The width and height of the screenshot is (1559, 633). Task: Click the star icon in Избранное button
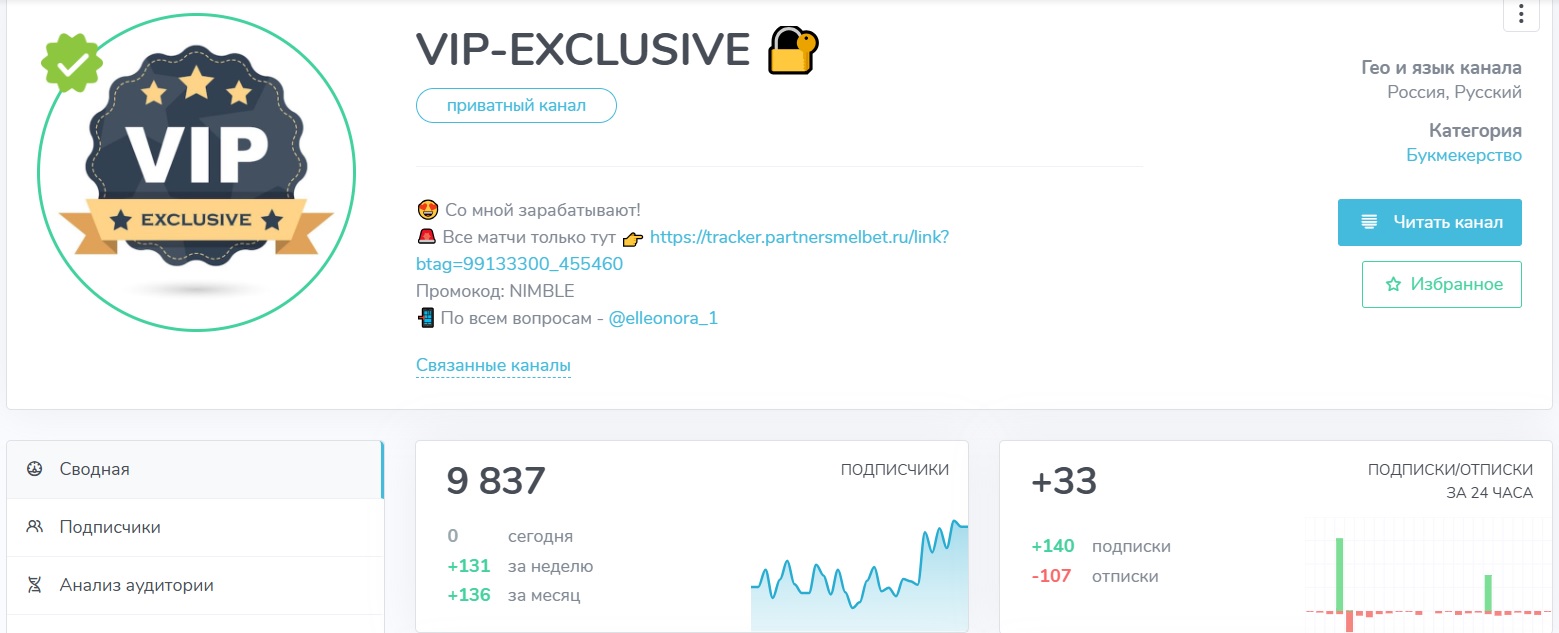click(x=1393, y=285)
